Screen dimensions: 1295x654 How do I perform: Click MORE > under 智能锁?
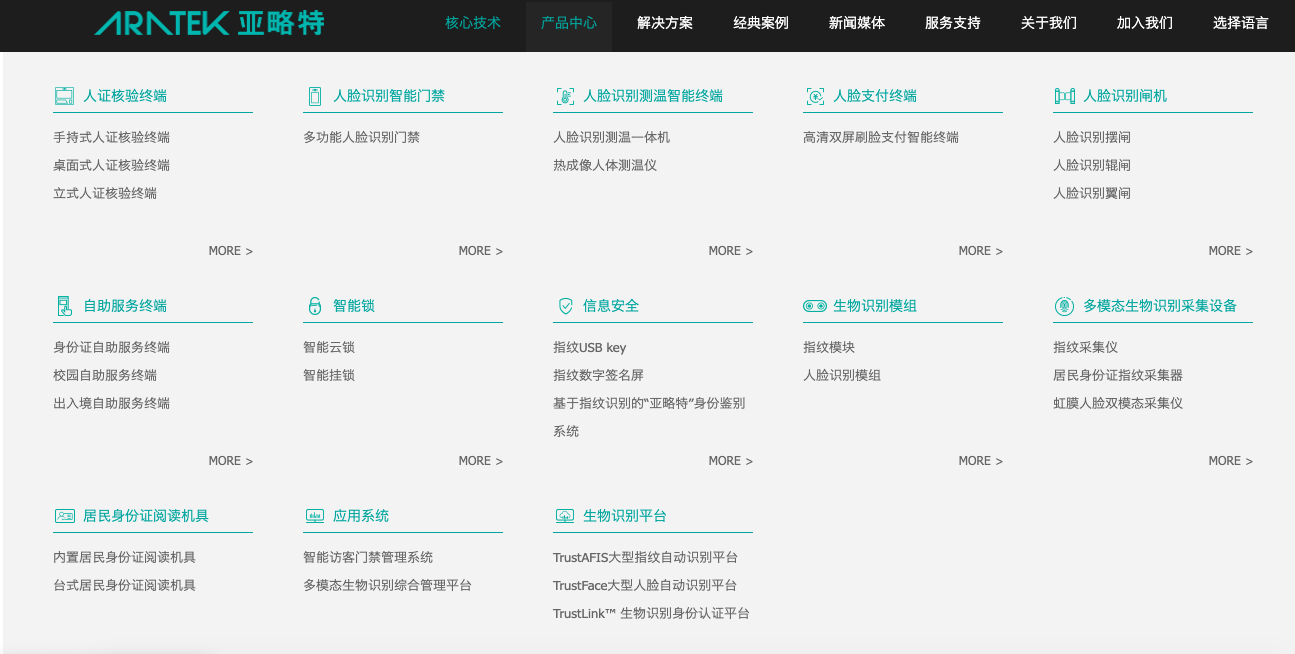click(x=480, y=461)
